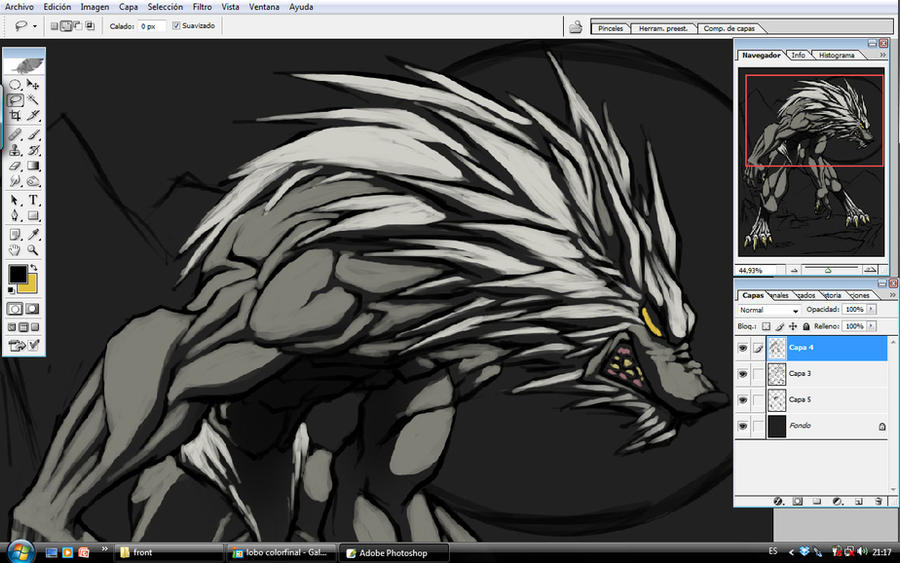Screen dimensions: 900x563
Task: Swap foreground and background colors
Action: (34, 268)
